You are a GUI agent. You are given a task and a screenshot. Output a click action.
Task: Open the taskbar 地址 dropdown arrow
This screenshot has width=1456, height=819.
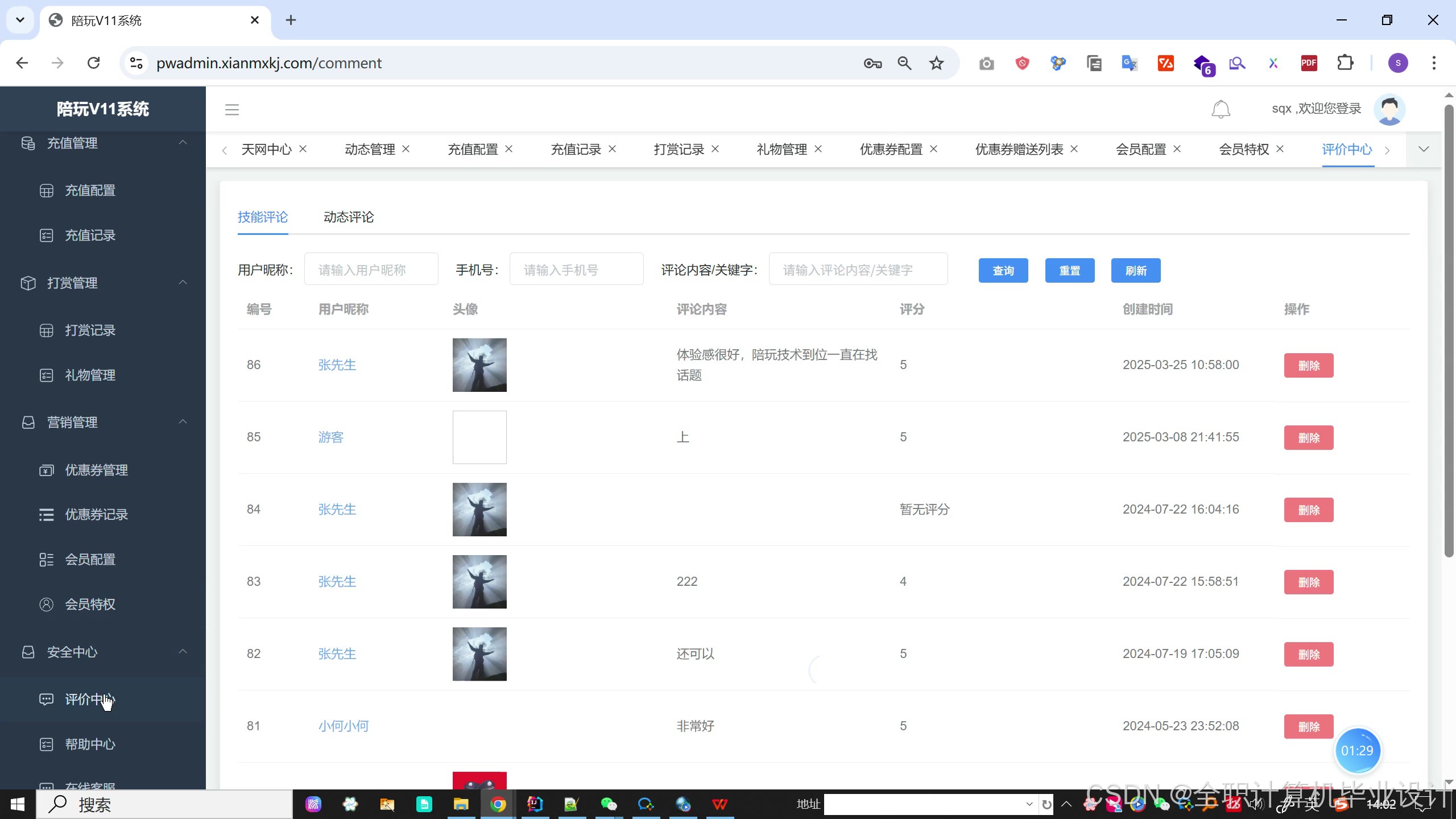1029,804
